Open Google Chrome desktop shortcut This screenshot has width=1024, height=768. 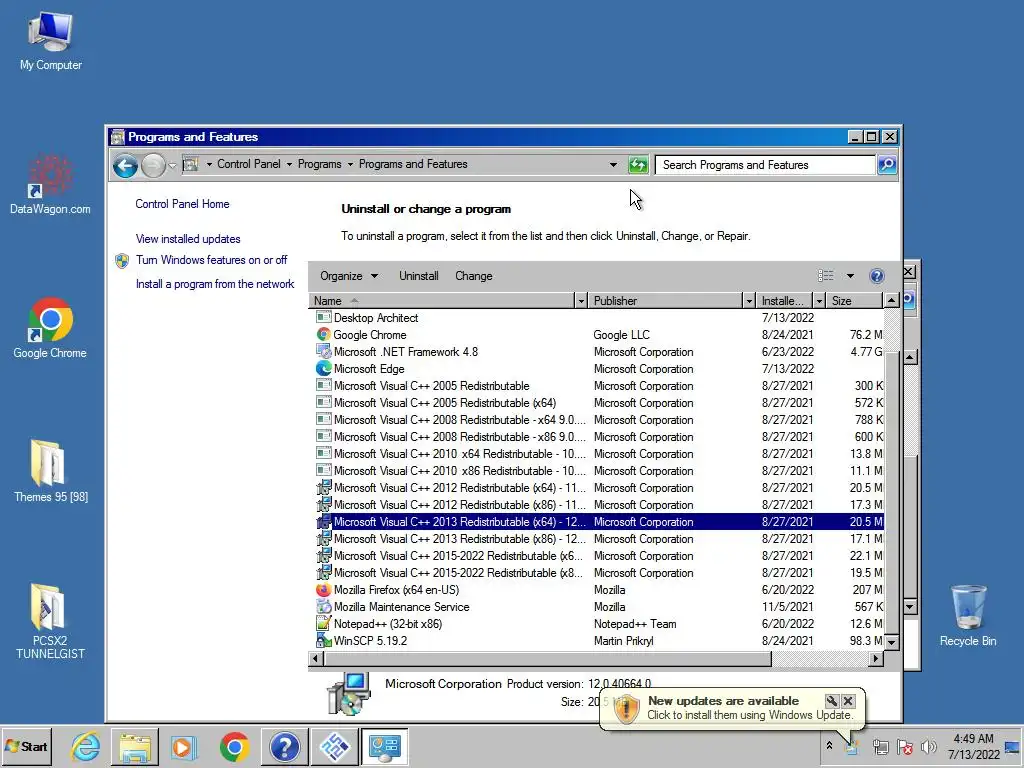coord(50,328)
